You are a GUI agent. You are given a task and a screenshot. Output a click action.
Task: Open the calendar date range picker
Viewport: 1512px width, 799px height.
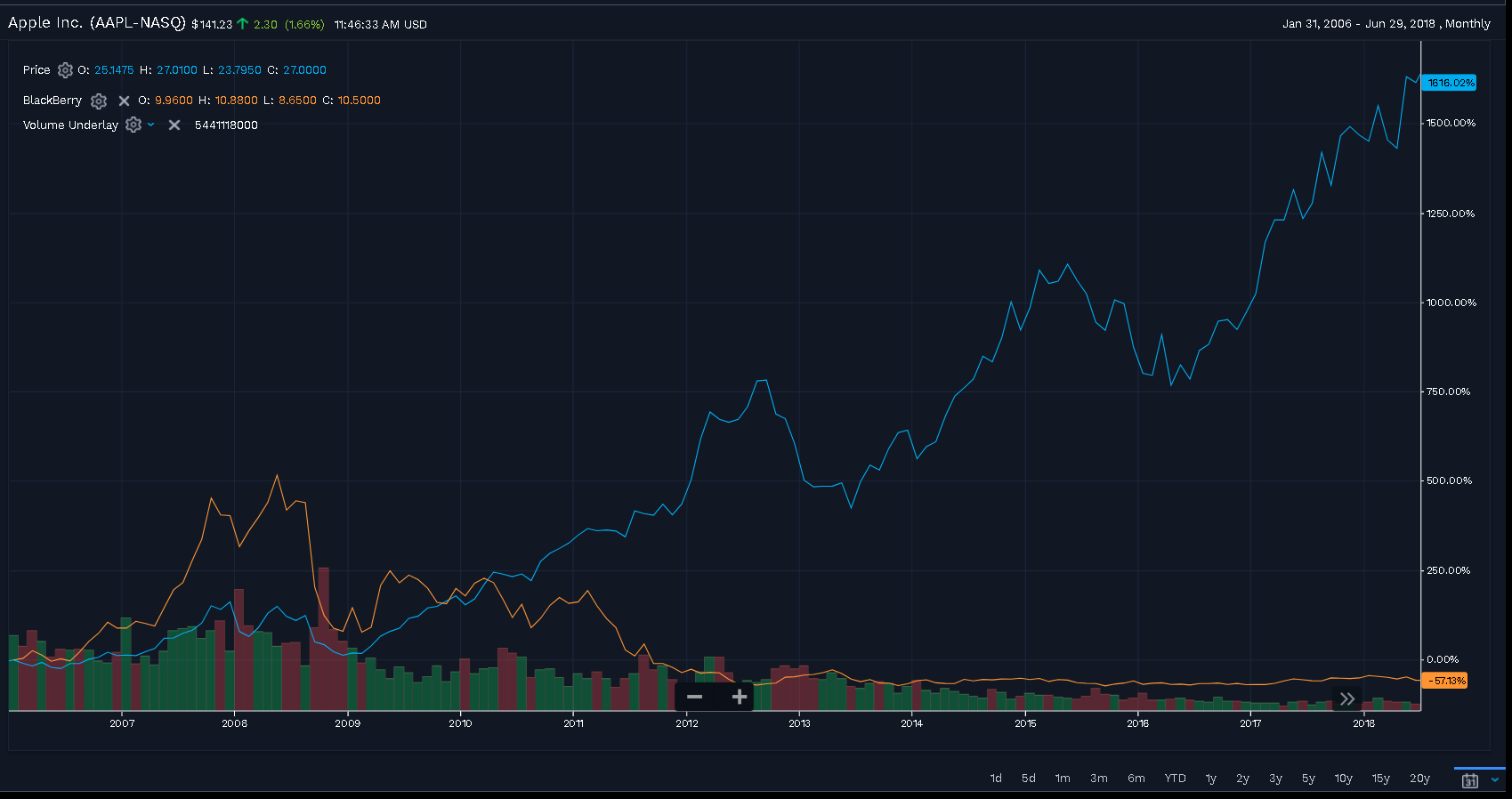[x=1470, y=780]
